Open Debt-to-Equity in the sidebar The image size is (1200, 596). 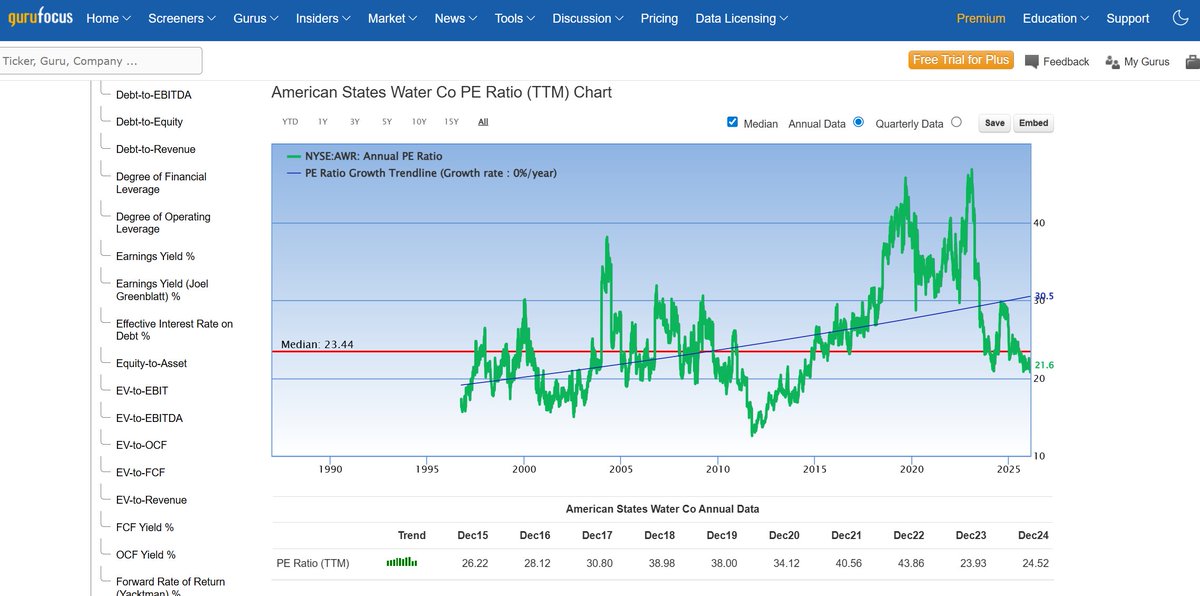[x=149, y=122]
